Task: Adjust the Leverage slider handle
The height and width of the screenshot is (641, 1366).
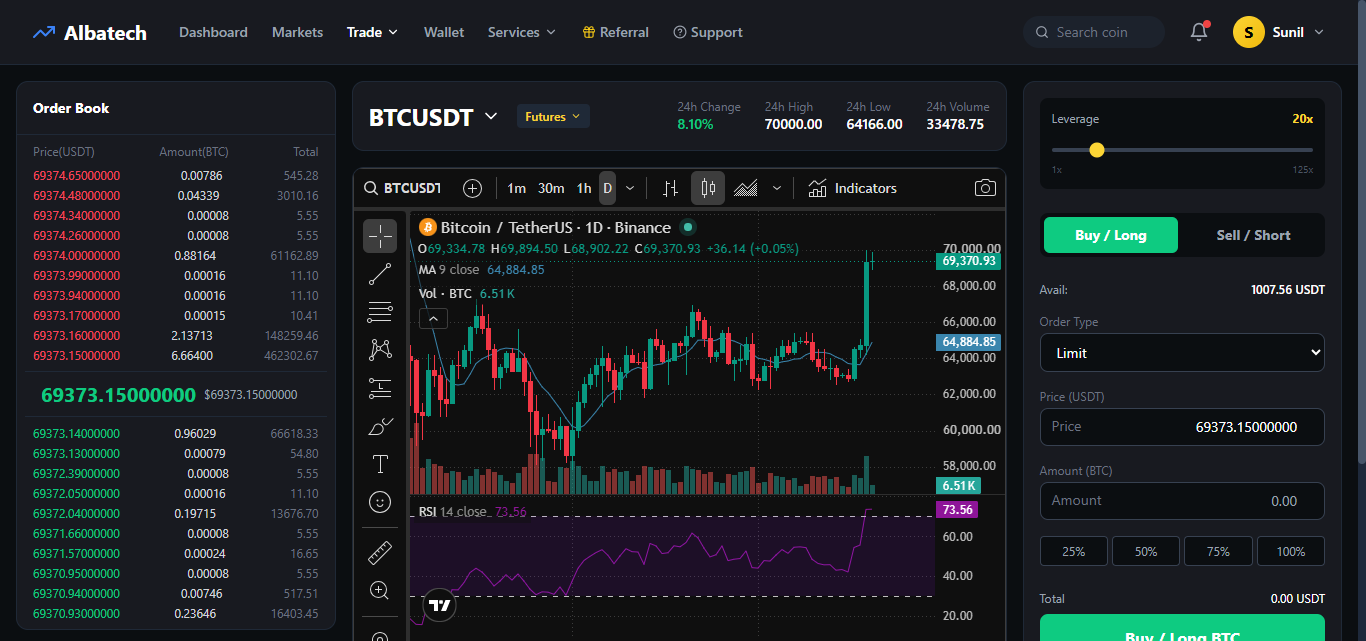Action: [1097, 150]
